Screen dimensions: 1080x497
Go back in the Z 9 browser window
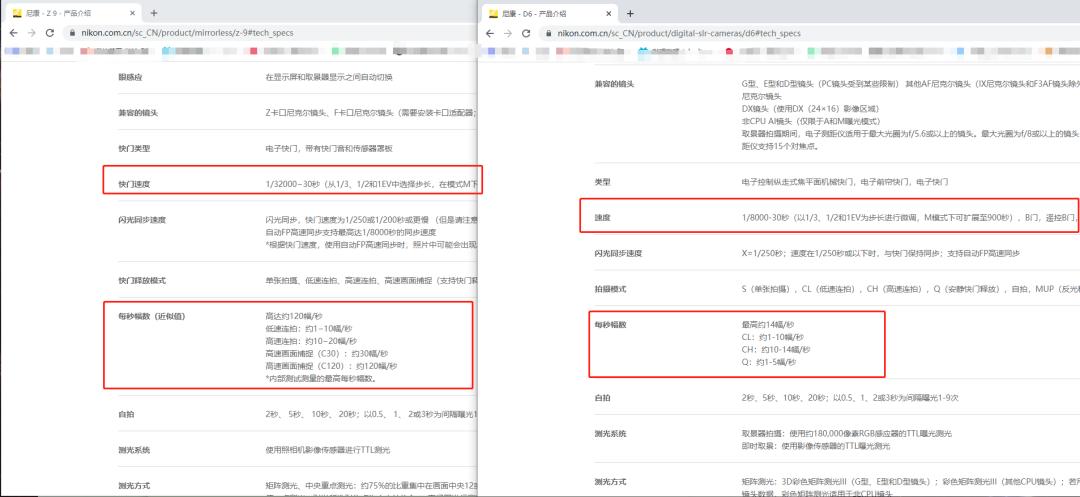point(14,32)
